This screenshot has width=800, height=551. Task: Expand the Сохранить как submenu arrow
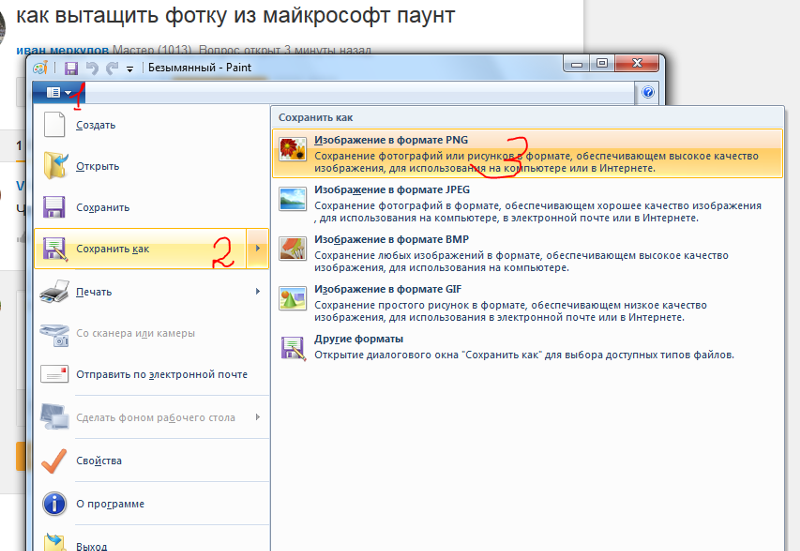[258, 248]
